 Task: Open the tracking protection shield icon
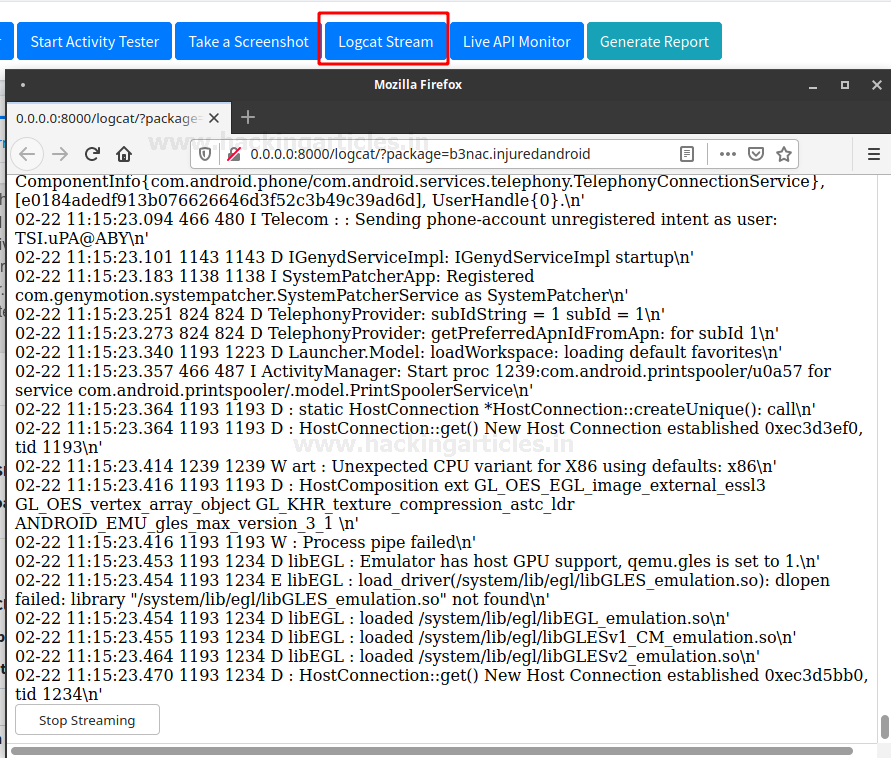[205, 154]
